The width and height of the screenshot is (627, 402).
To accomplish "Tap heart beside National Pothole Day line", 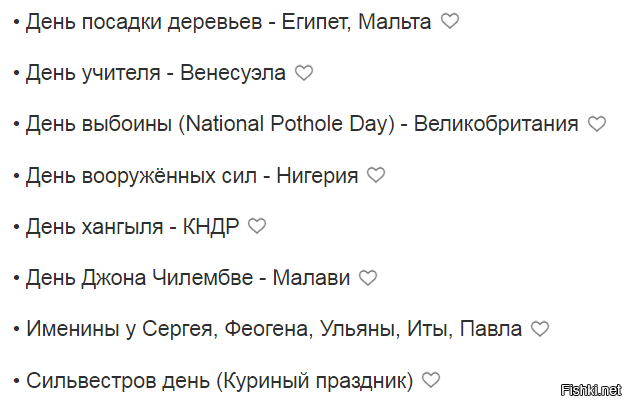I will pyautogui.click(x=597, y=124).
